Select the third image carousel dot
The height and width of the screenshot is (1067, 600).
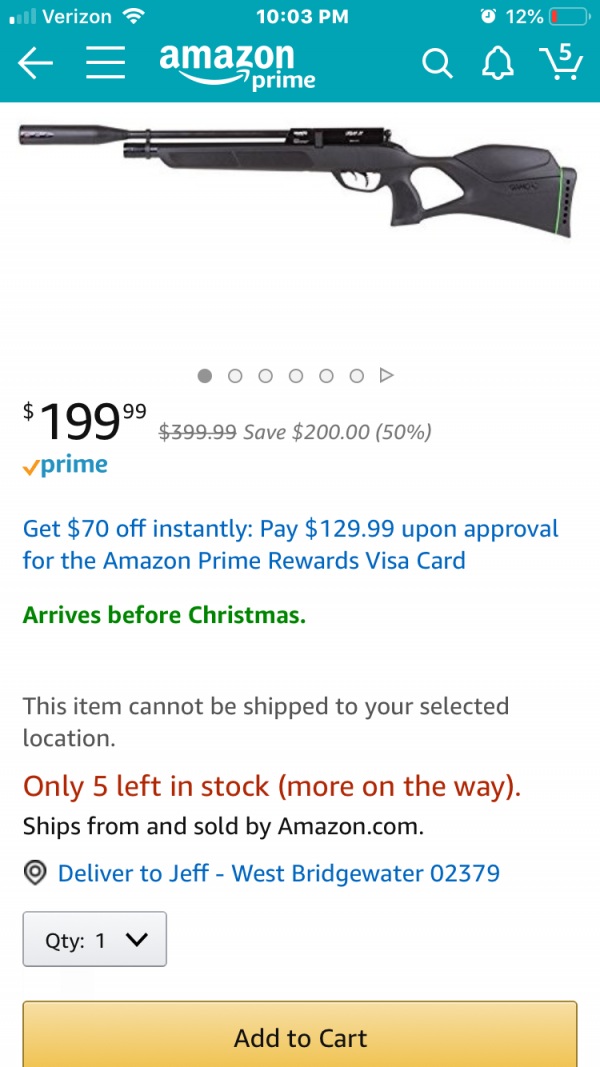click(265, 376)
